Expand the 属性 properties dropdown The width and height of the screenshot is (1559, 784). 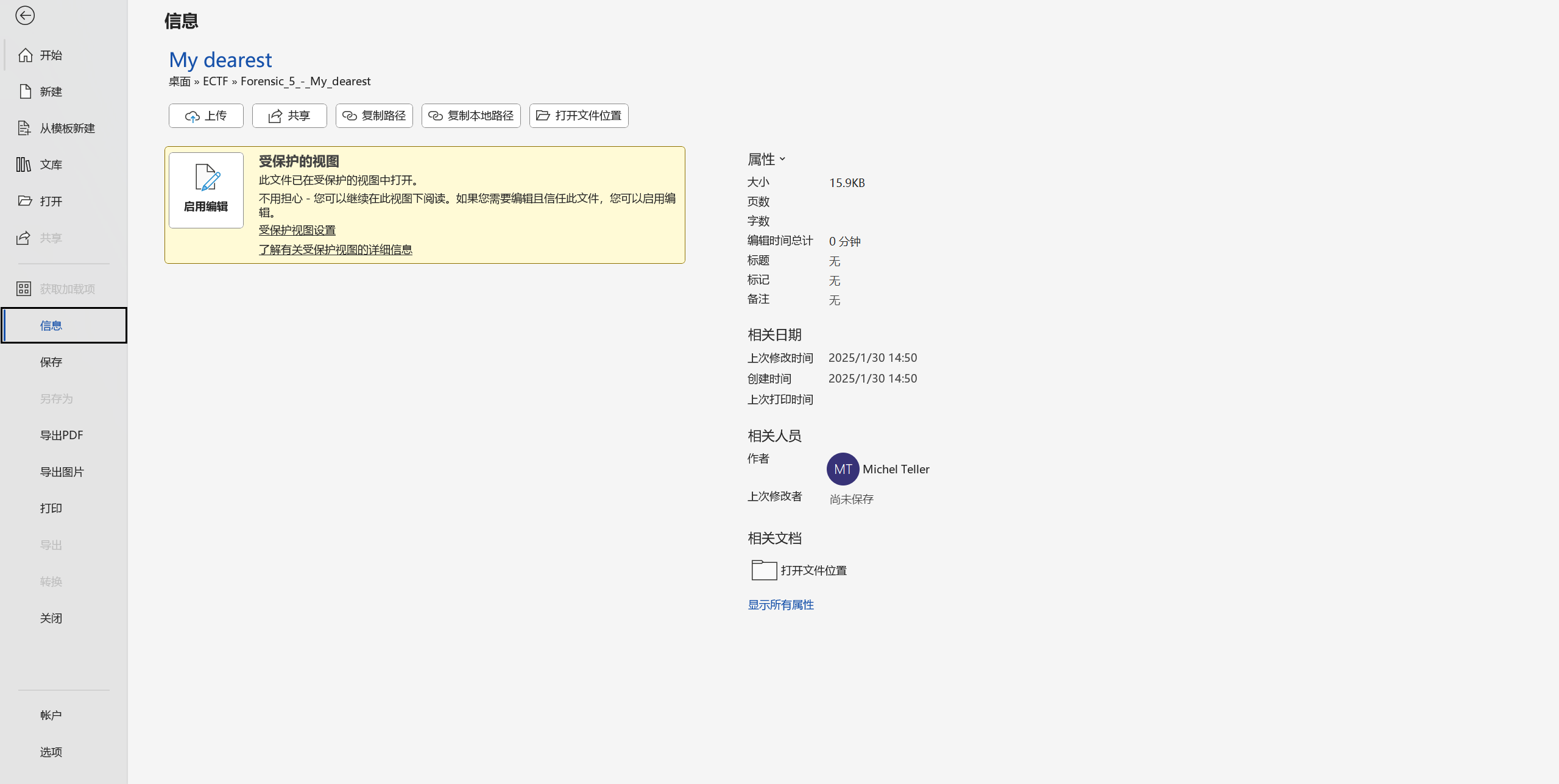(x=766, y=160)
